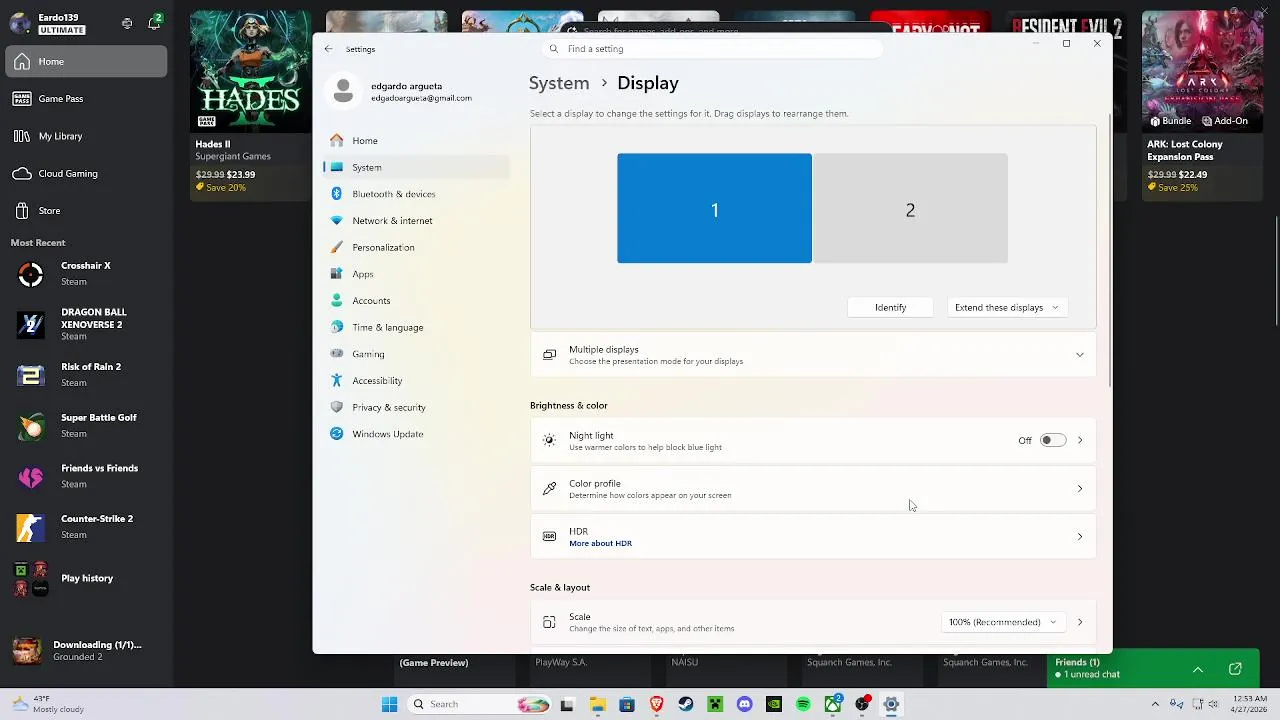The image size is (1280, 720).
Task: Click the Find a setting search box
Action: click(712, 48)
